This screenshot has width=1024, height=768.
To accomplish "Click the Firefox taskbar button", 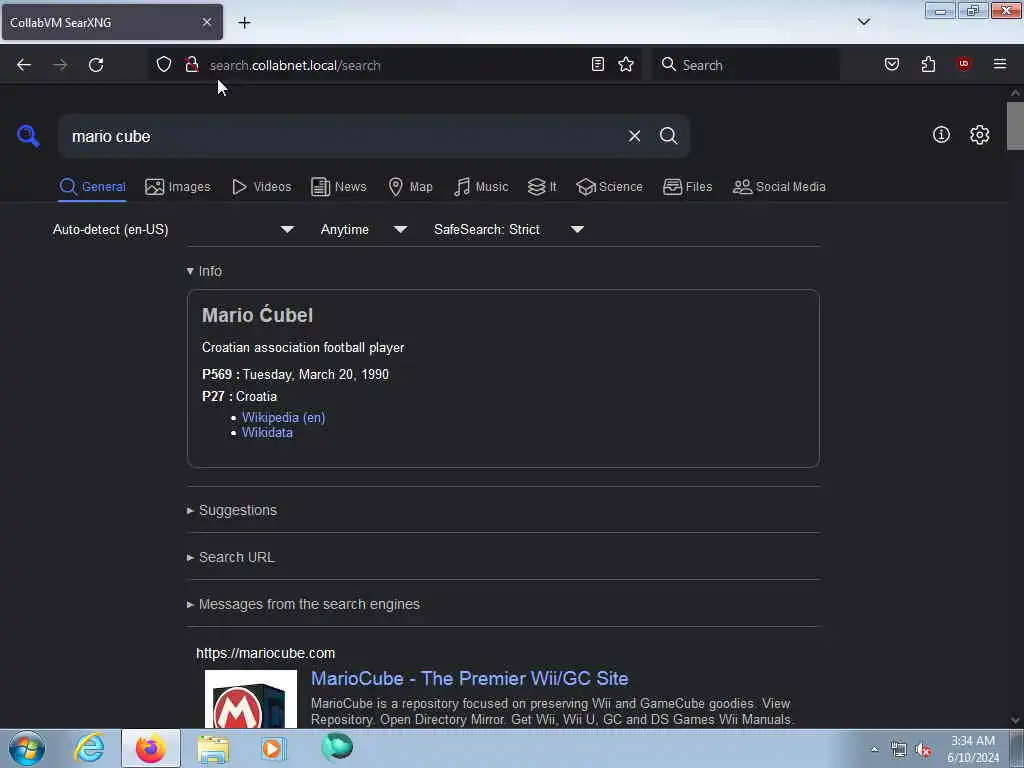I will pyautogui.click(x=151, y=748).
